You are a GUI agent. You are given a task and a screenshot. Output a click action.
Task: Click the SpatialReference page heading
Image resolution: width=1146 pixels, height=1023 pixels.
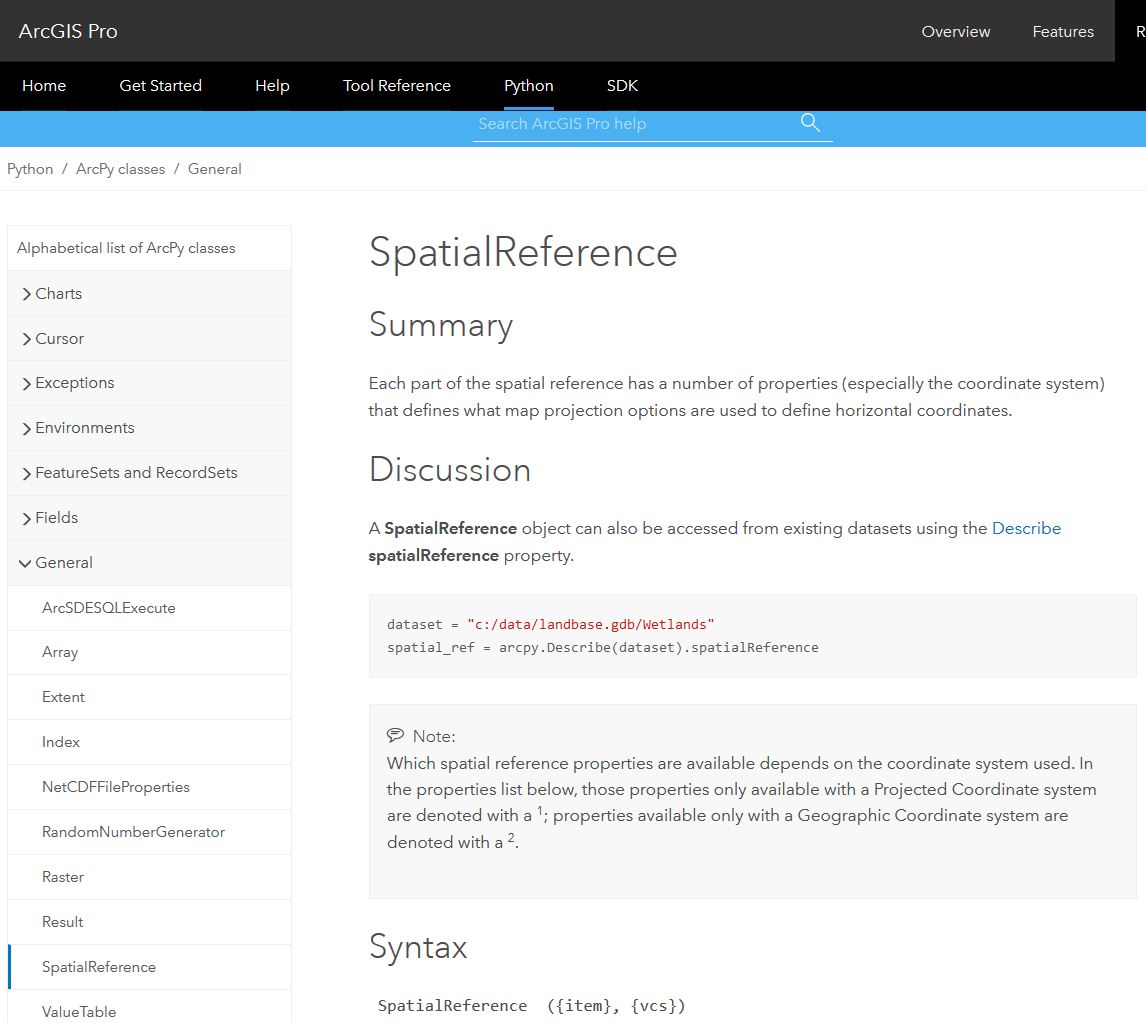pos(523,252)
